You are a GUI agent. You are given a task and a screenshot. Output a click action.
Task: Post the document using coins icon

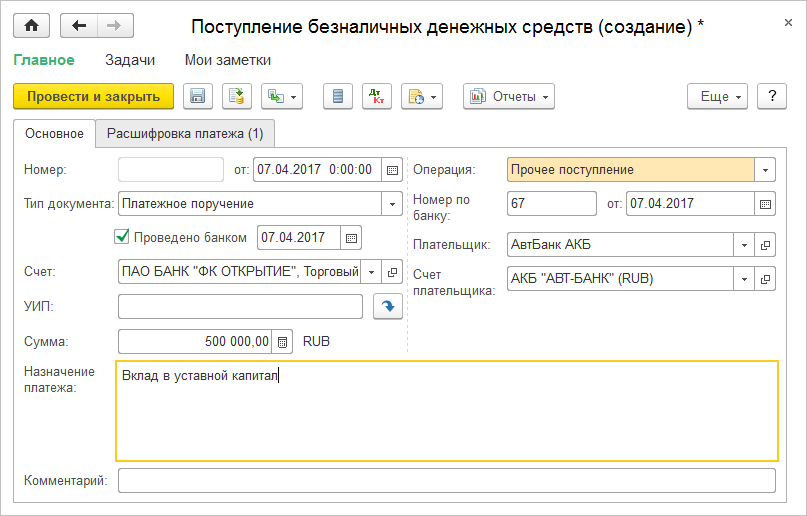237,96
